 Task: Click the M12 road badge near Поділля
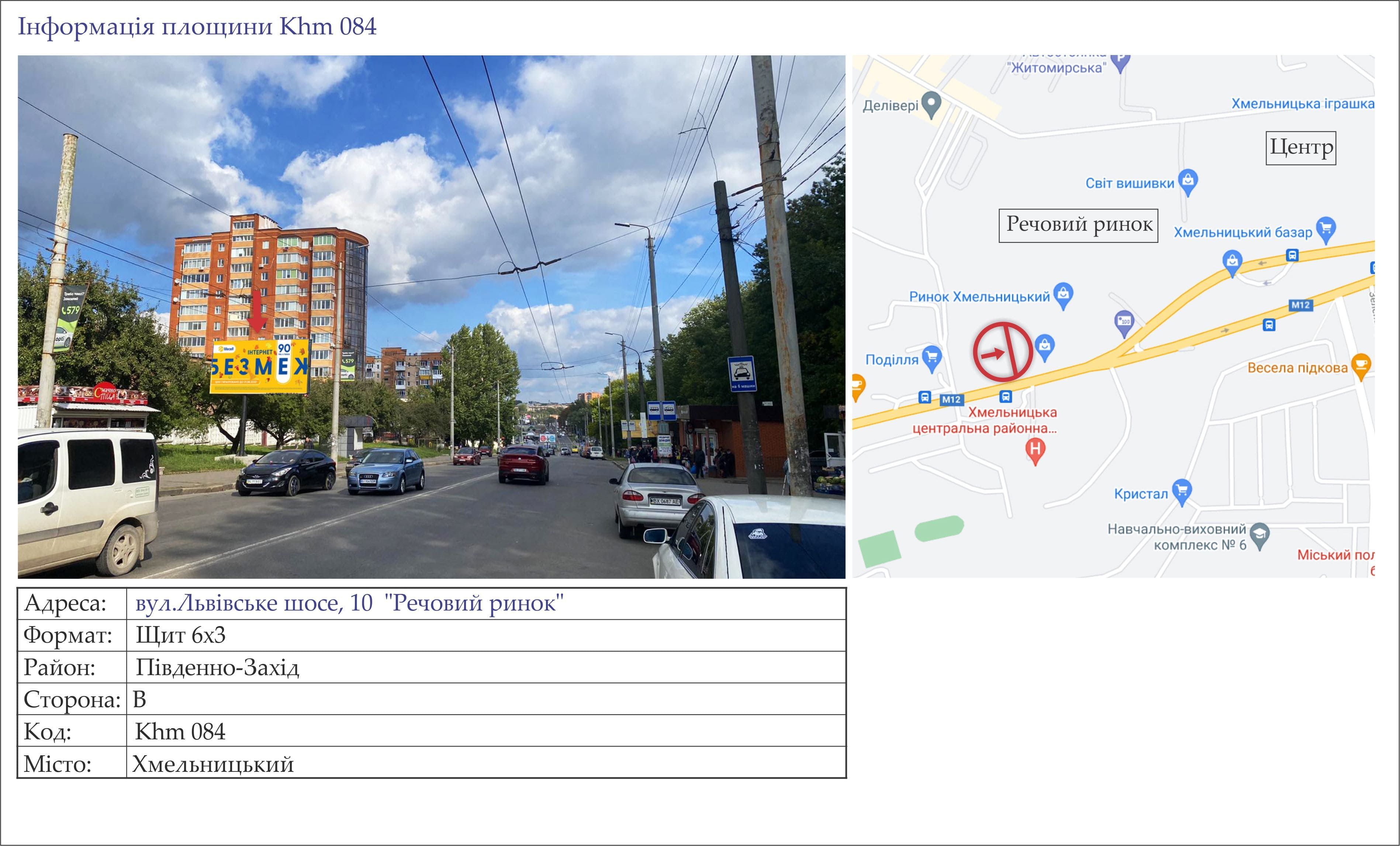point(951,400)
